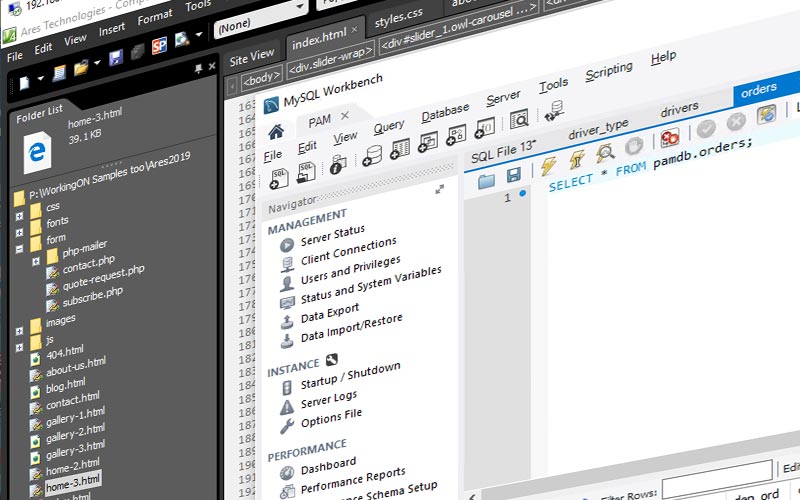
Task: Open Client Connections in Navigator
Action: click(x=348, y=251)
